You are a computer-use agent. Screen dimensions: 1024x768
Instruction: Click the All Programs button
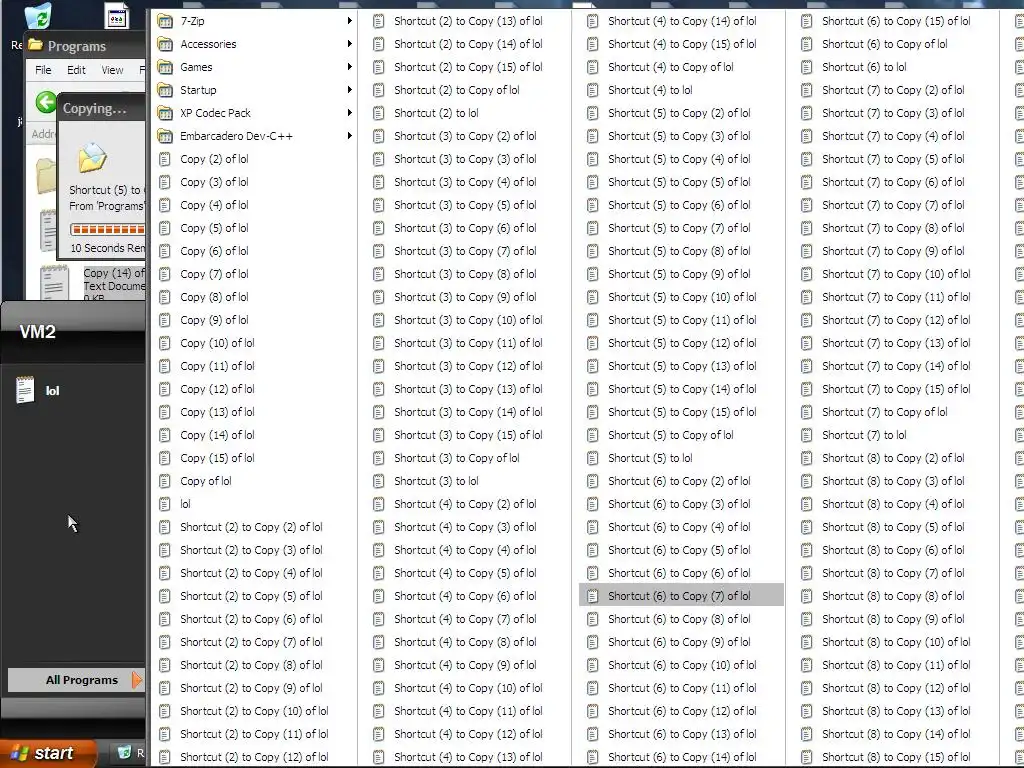click(x=76, y=680)
